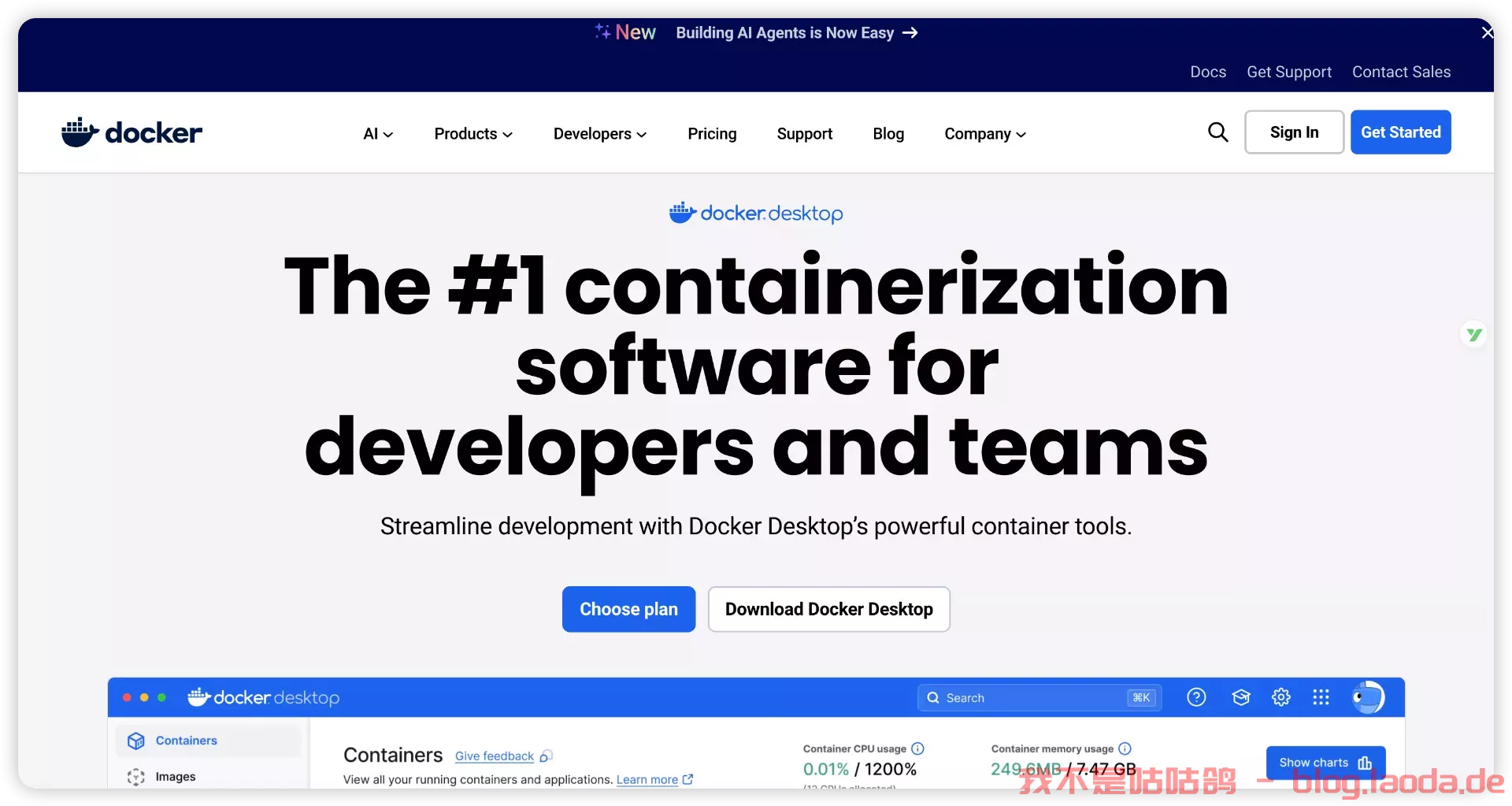Image resolution: width=1512 pixels, height=806 pixels.
Task: Click Get Support in top bar
Action: (x=1289, y=72)
